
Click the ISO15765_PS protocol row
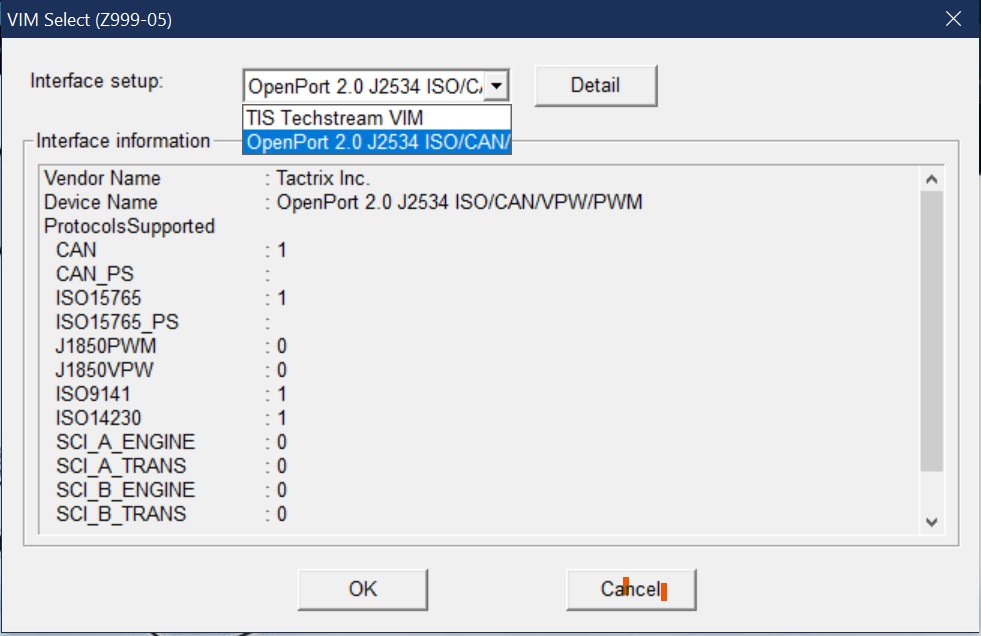[117, 322]
